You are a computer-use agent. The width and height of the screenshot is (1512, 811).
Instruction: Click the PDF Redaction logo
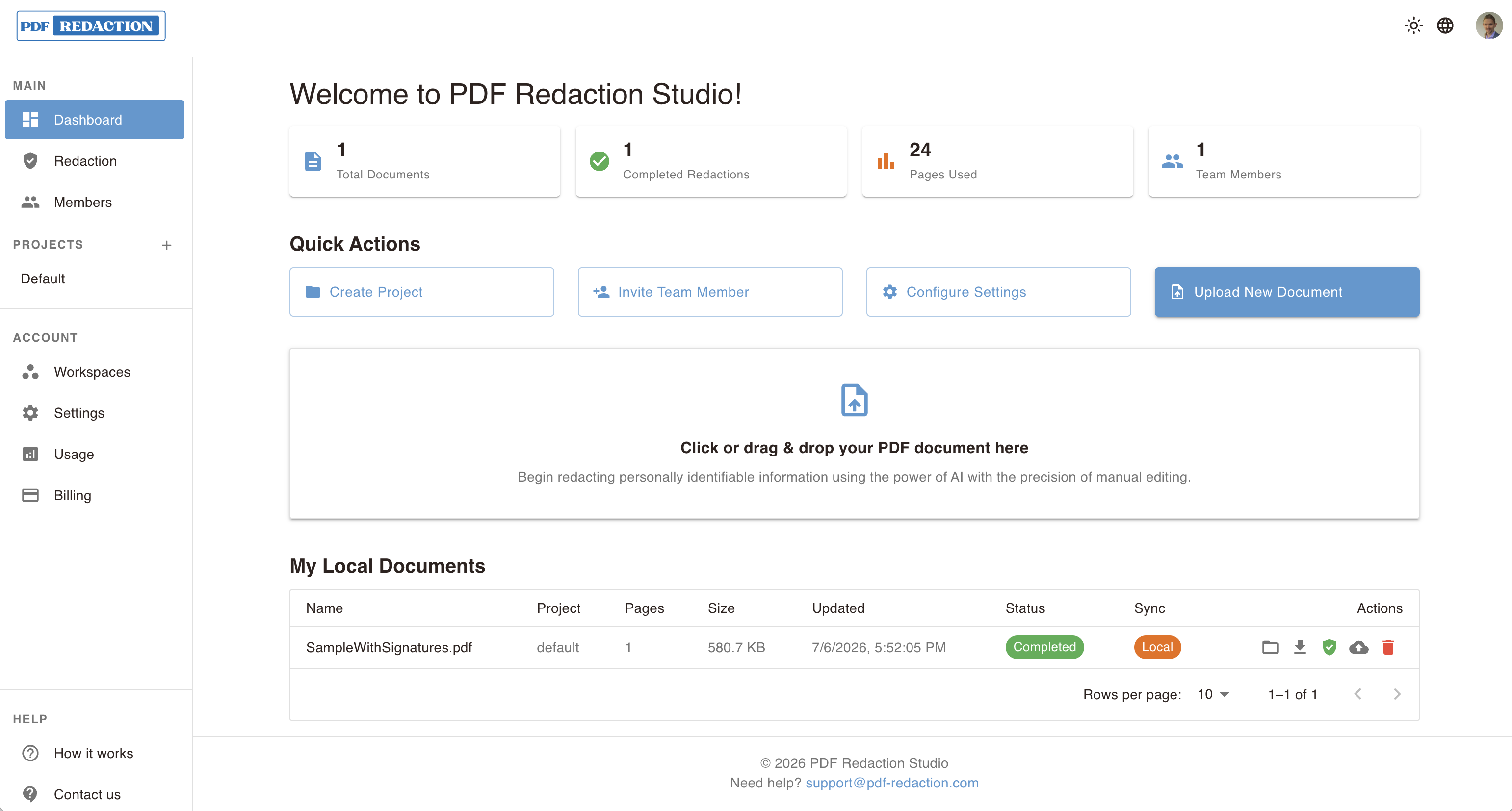tap(91, 26)
